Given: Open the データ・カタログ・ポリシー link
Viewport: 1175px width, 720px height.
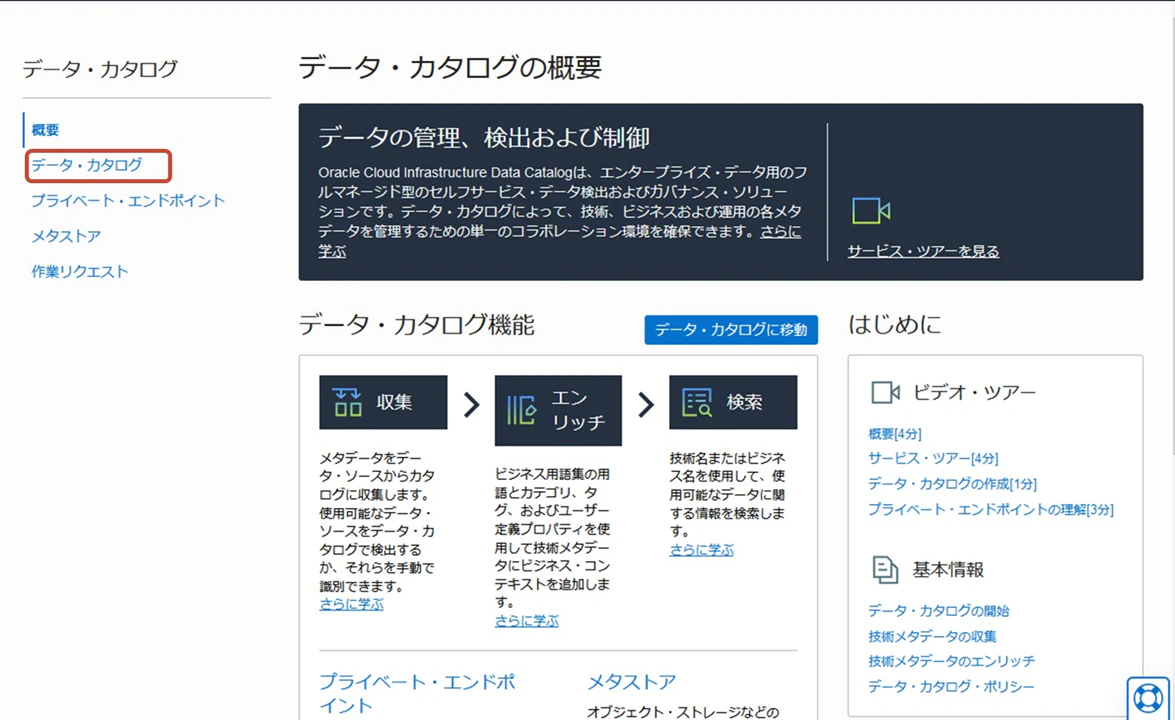Looking at the screenshot, I should tap(951, 686).
